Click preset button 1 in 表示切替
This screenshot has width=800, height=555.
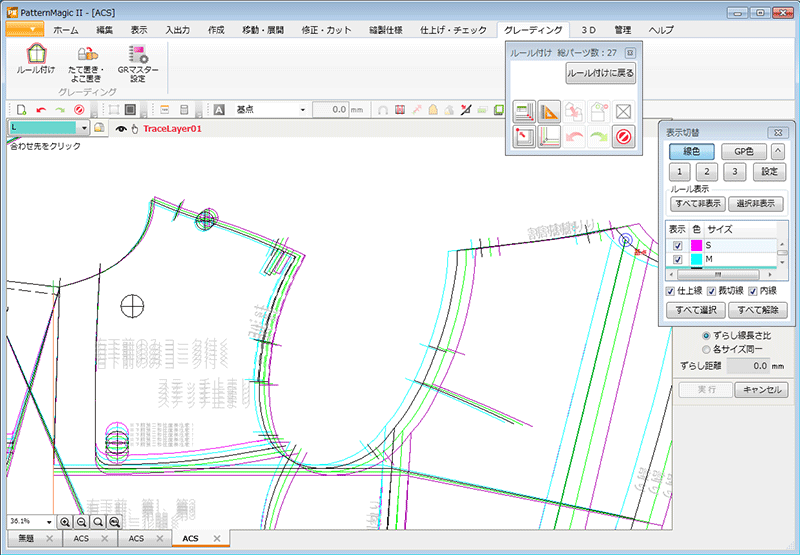pos(680,172)
